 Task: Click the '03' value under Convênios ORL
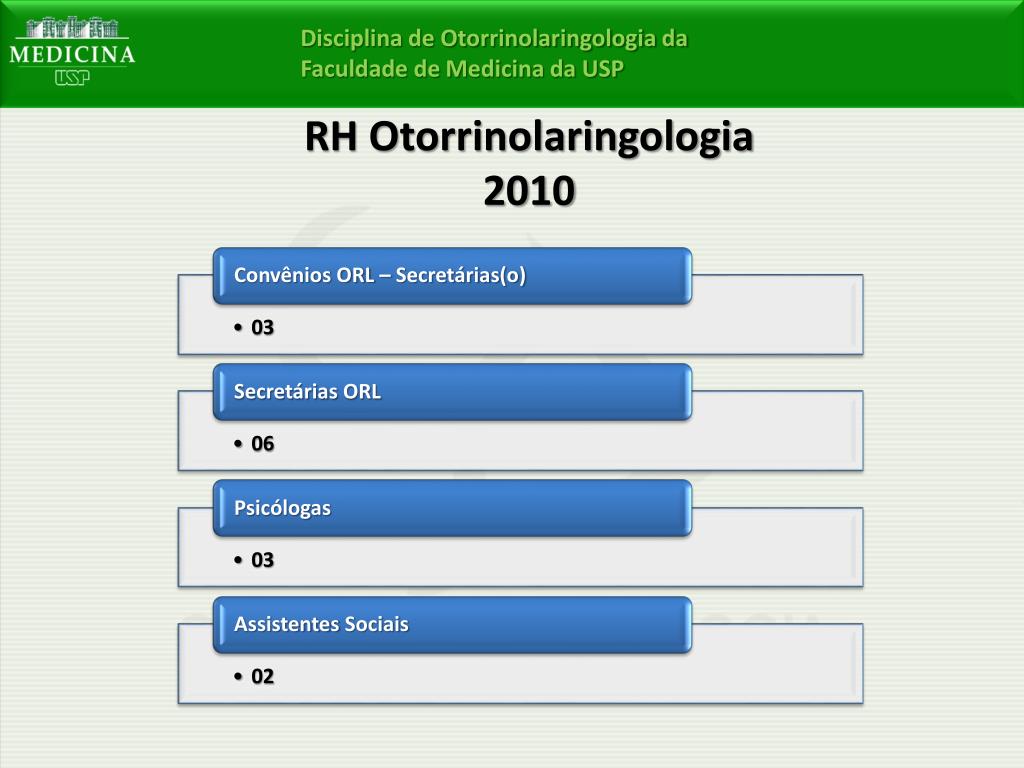pyautogui.click(x=263, y=327)
